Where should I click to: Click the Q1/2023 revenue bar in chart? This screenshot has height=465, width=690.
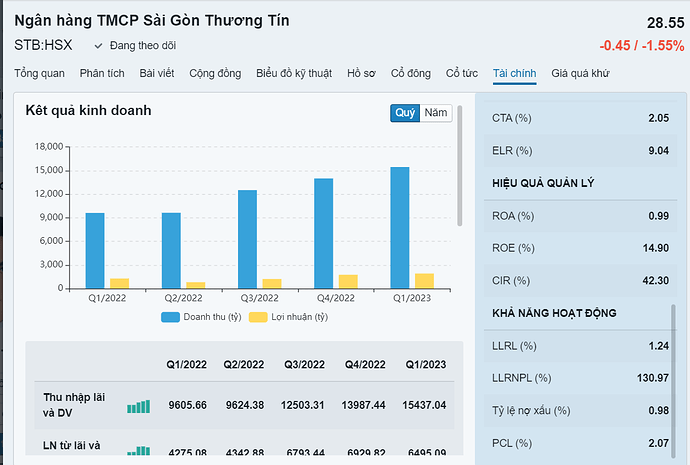(x=400, y=228)
